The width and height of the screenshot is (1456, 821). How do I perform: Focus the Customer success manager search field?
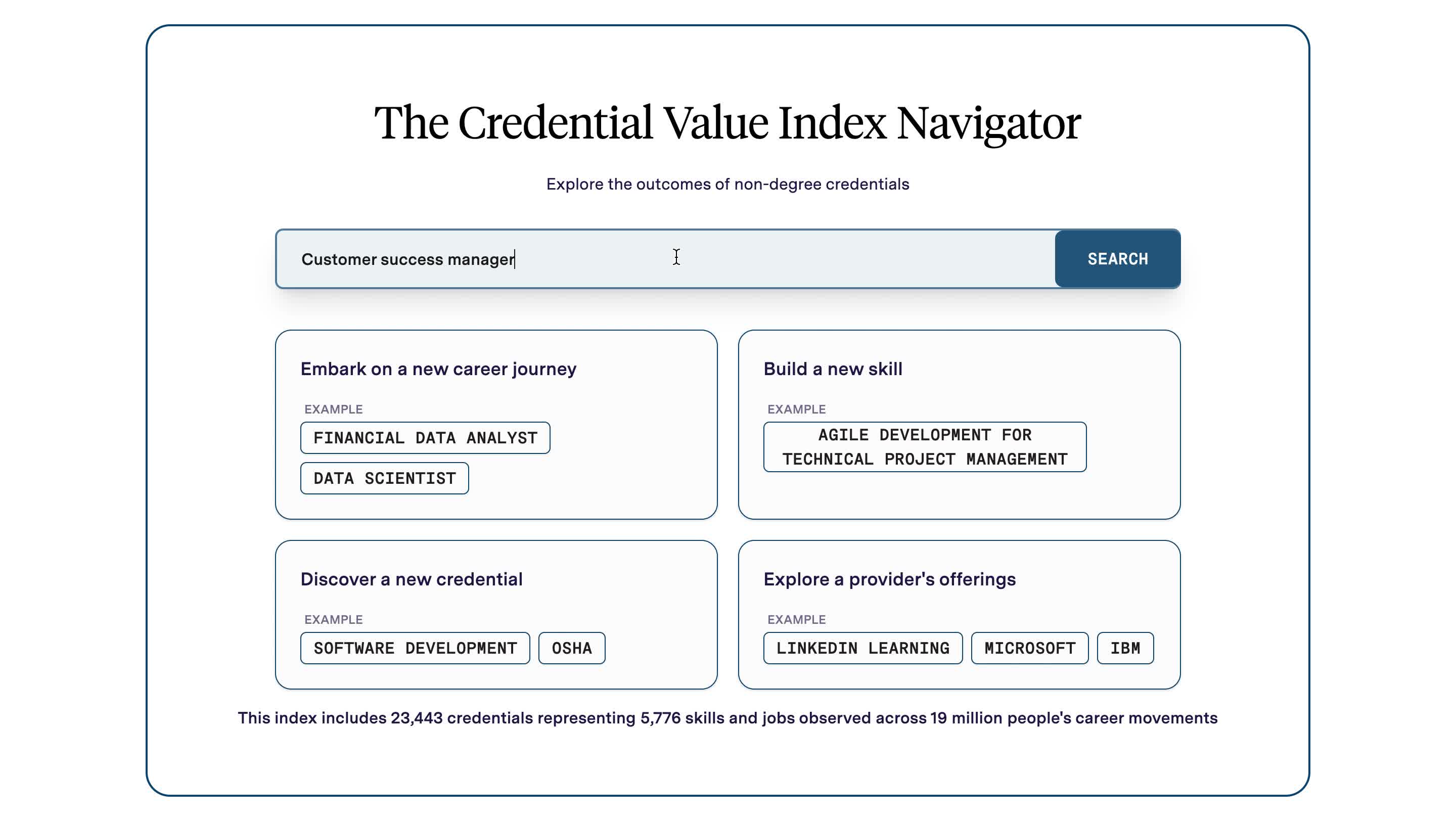[x=665, y=259]
